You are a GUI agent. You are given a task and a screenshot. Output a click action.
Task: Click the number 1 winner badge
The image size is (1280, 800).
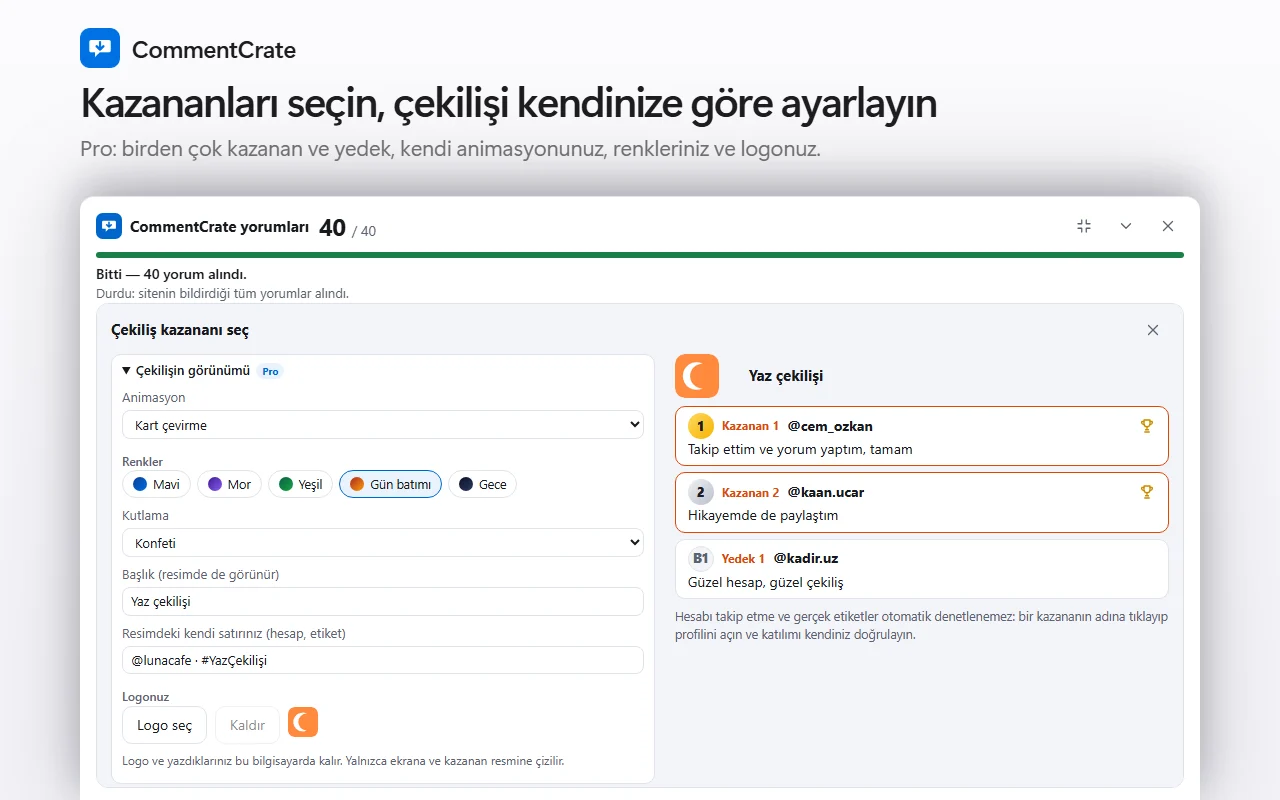[701, 426]
